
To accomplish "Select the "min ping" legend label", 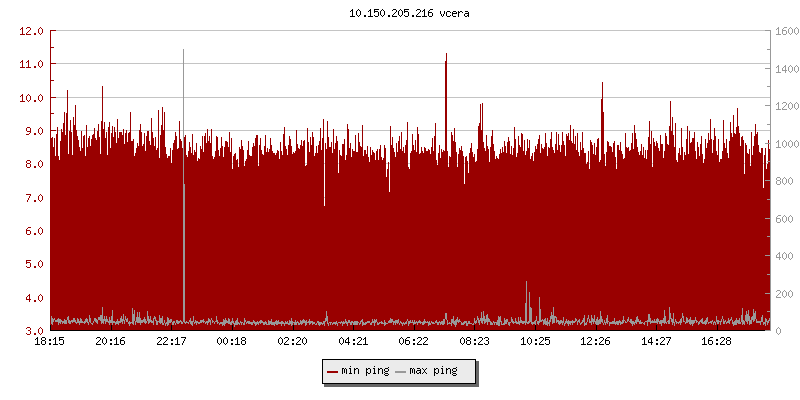I will (x=365, y=371).
